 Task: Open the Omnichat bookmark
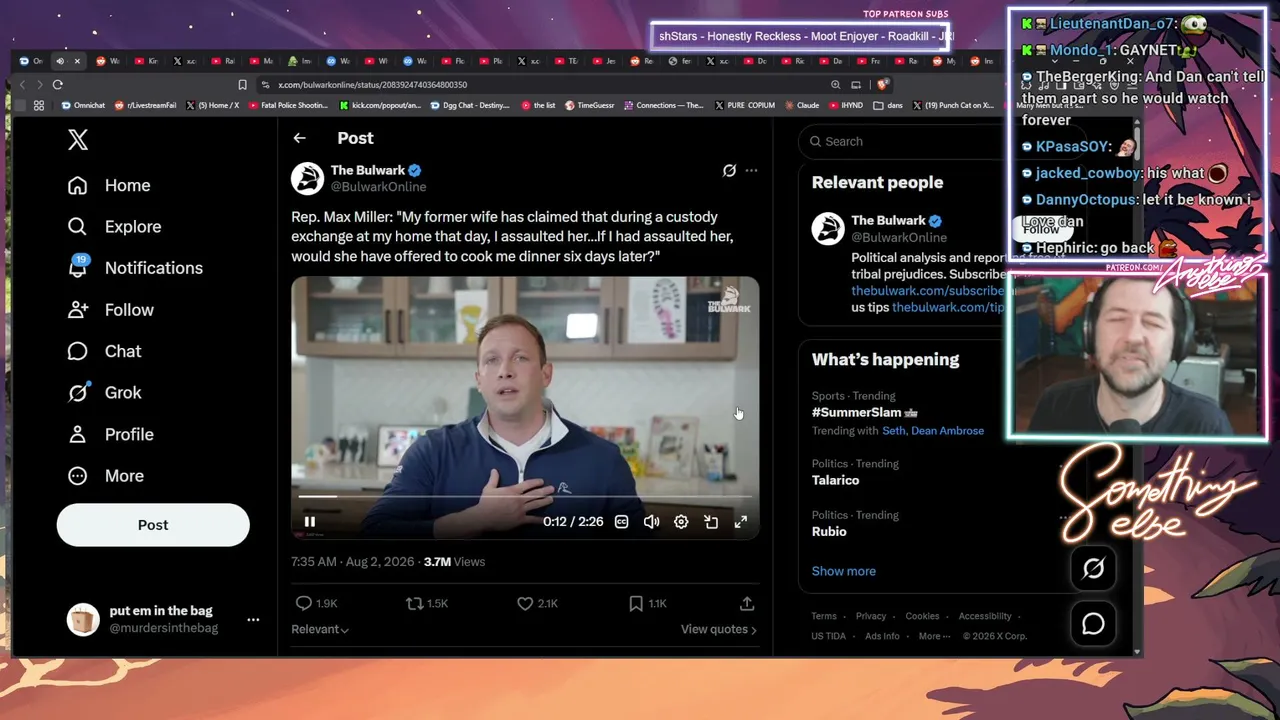(x=83, y=105)
